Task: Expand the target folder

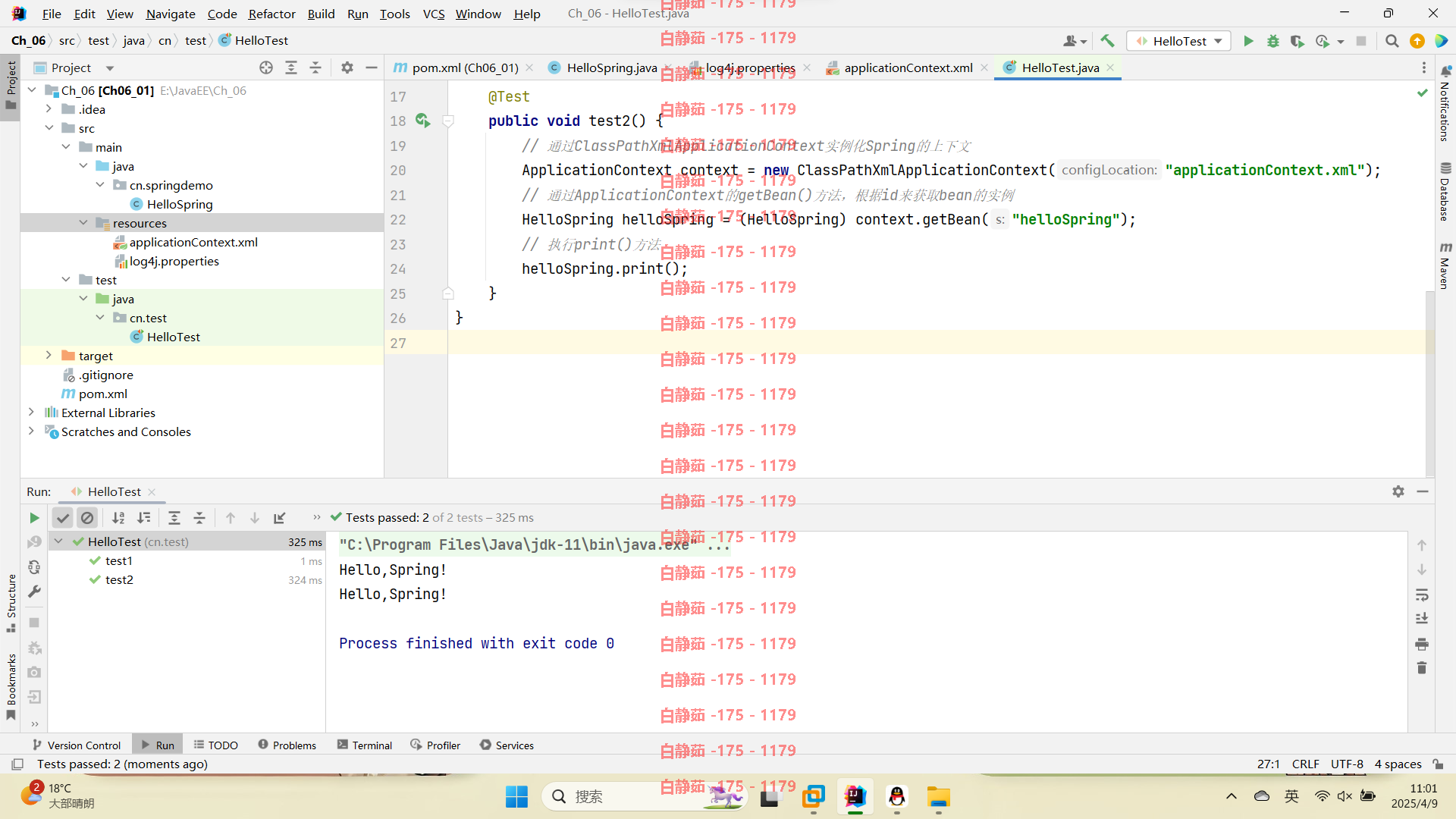Action: click(49, 356)
